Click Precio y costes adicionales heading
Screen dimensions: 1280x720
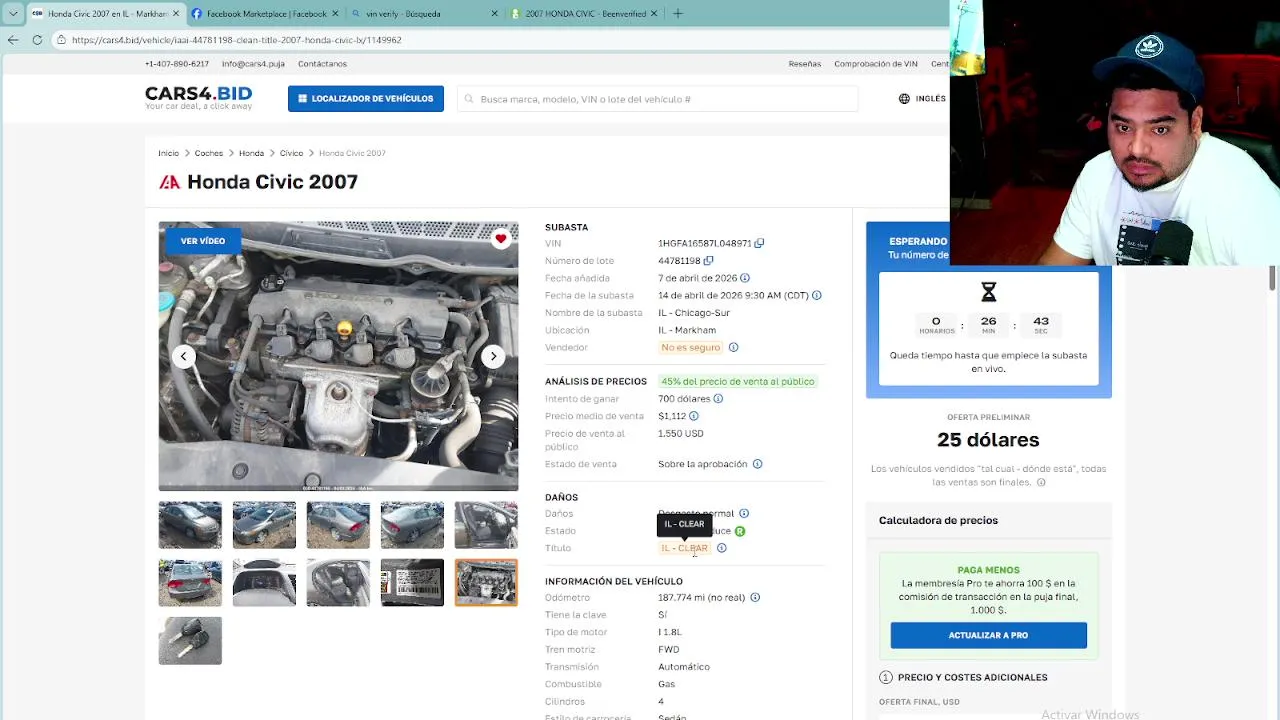coord(972,678)
